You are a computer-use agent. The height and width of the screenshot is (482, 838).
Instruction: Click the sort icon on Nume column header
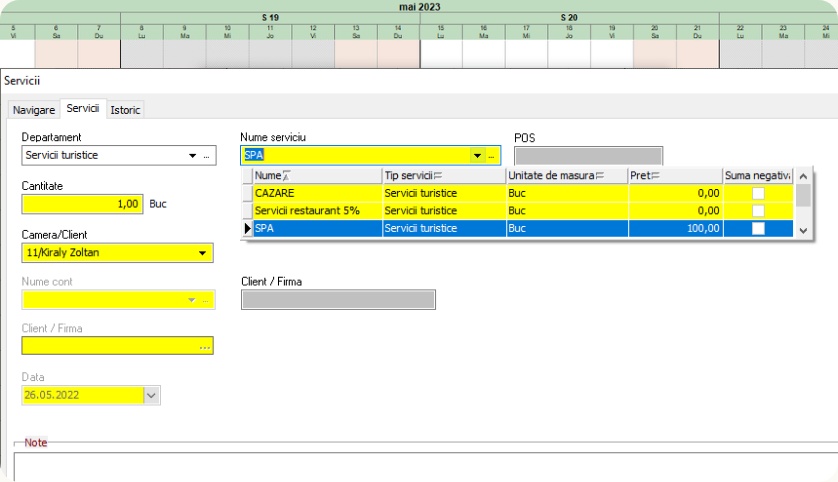287,176
